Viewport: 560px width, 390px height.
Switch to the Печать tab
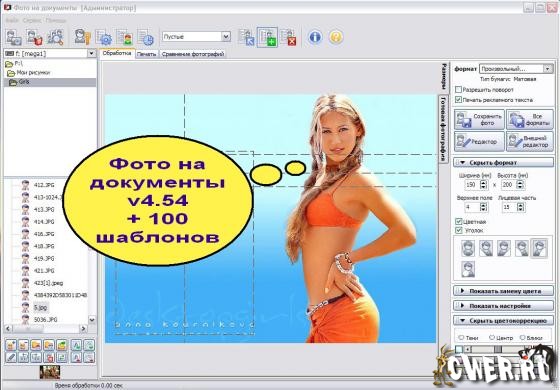click(146, 54)
